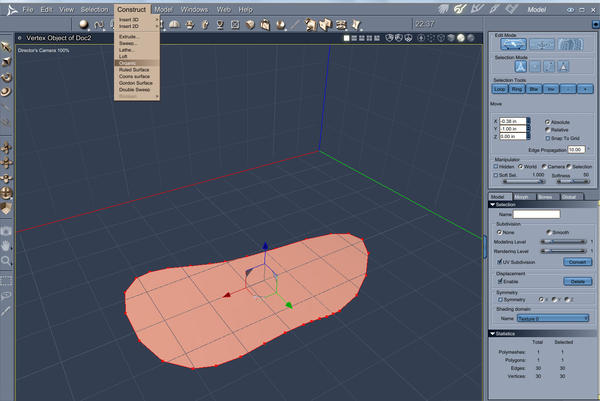
Task: Select the rotate tool in left toolbar
Action: 6,77
